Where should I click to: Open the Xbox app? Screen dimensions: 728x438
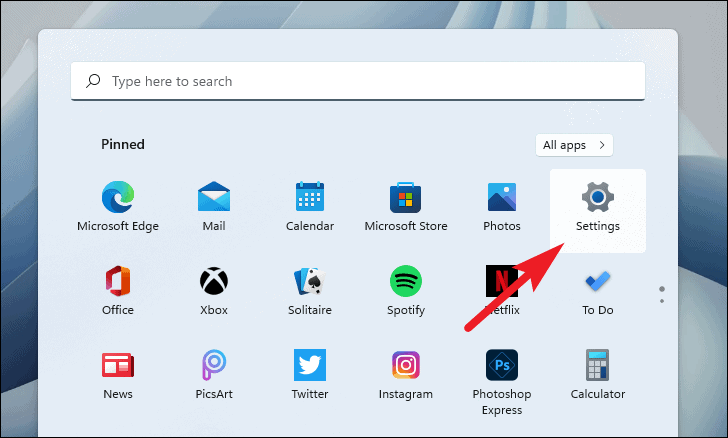click(x=214, y=291)
